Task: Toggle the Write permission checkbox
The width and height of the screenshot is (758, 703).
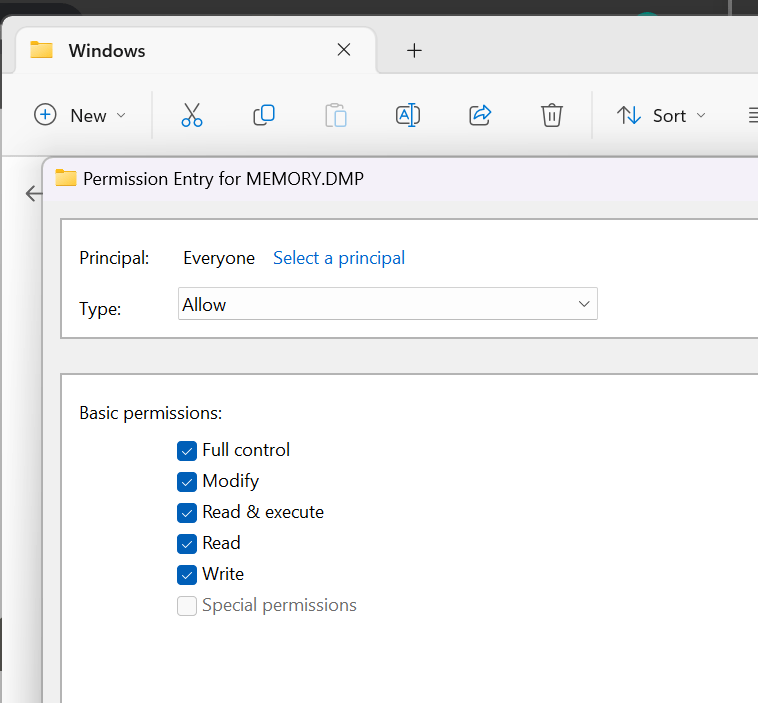Action: 187,574
